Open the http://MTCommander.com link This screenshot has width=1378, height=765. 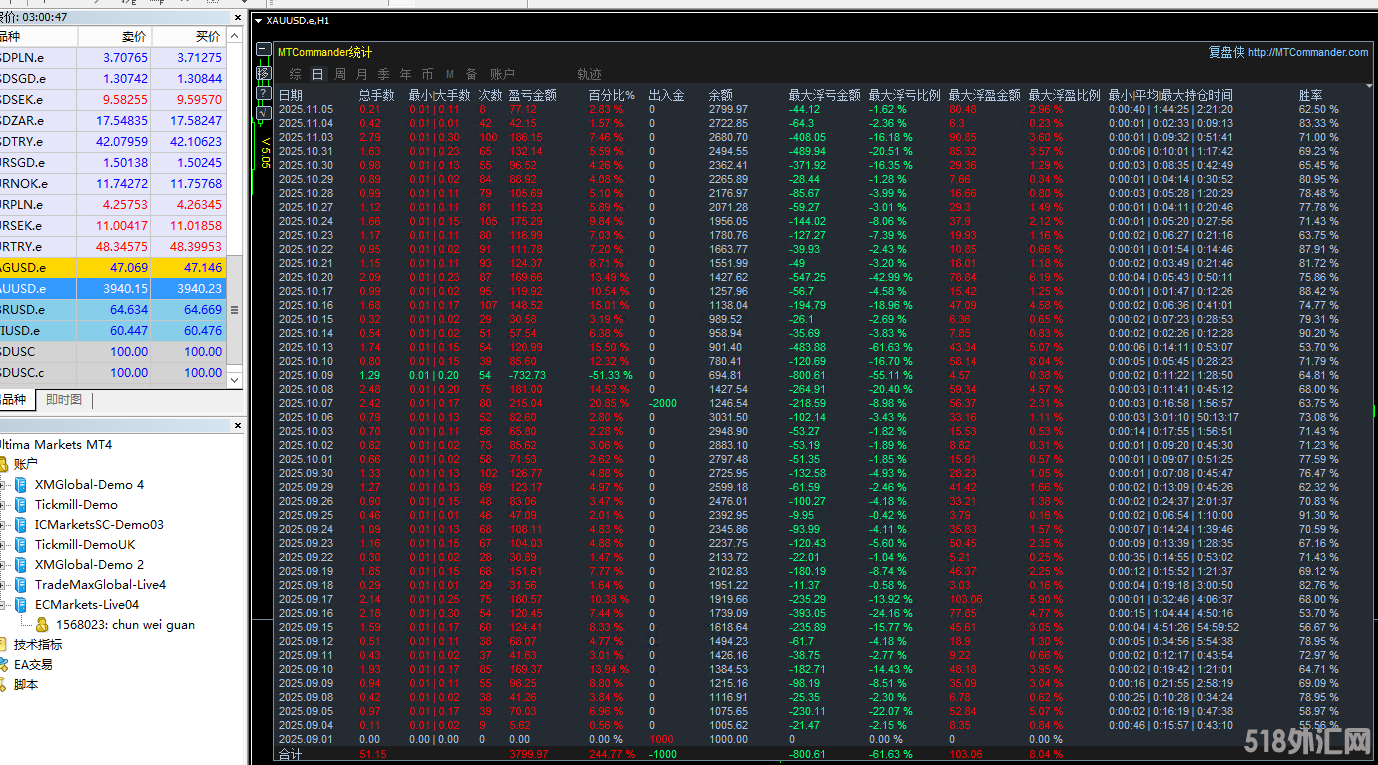[1307, 53]
